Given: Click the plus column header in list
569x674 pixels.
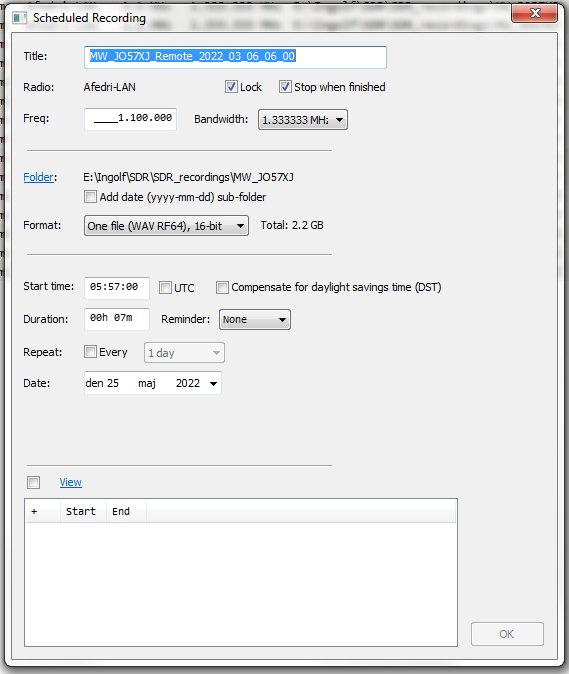Looking at the screenshot, I should 43,511.
